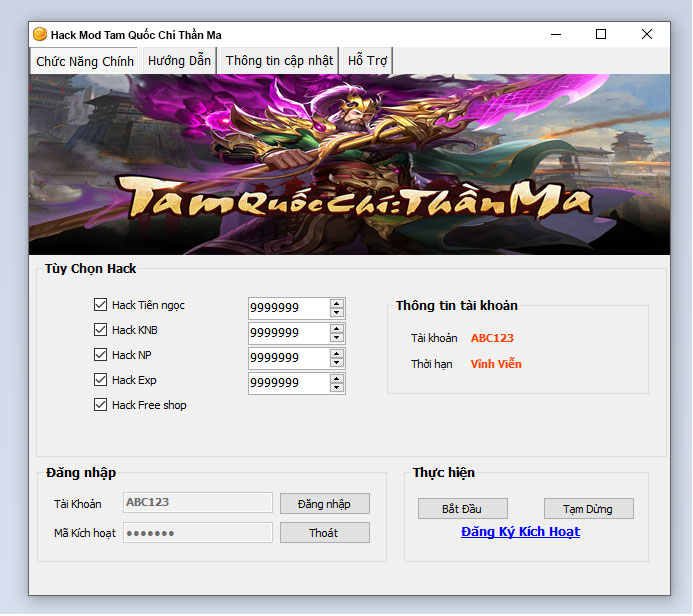Increase the Hack Tiên ngọc value with up arrow
The width and height of the screenshot is (693, 616).
pos(337,303)
